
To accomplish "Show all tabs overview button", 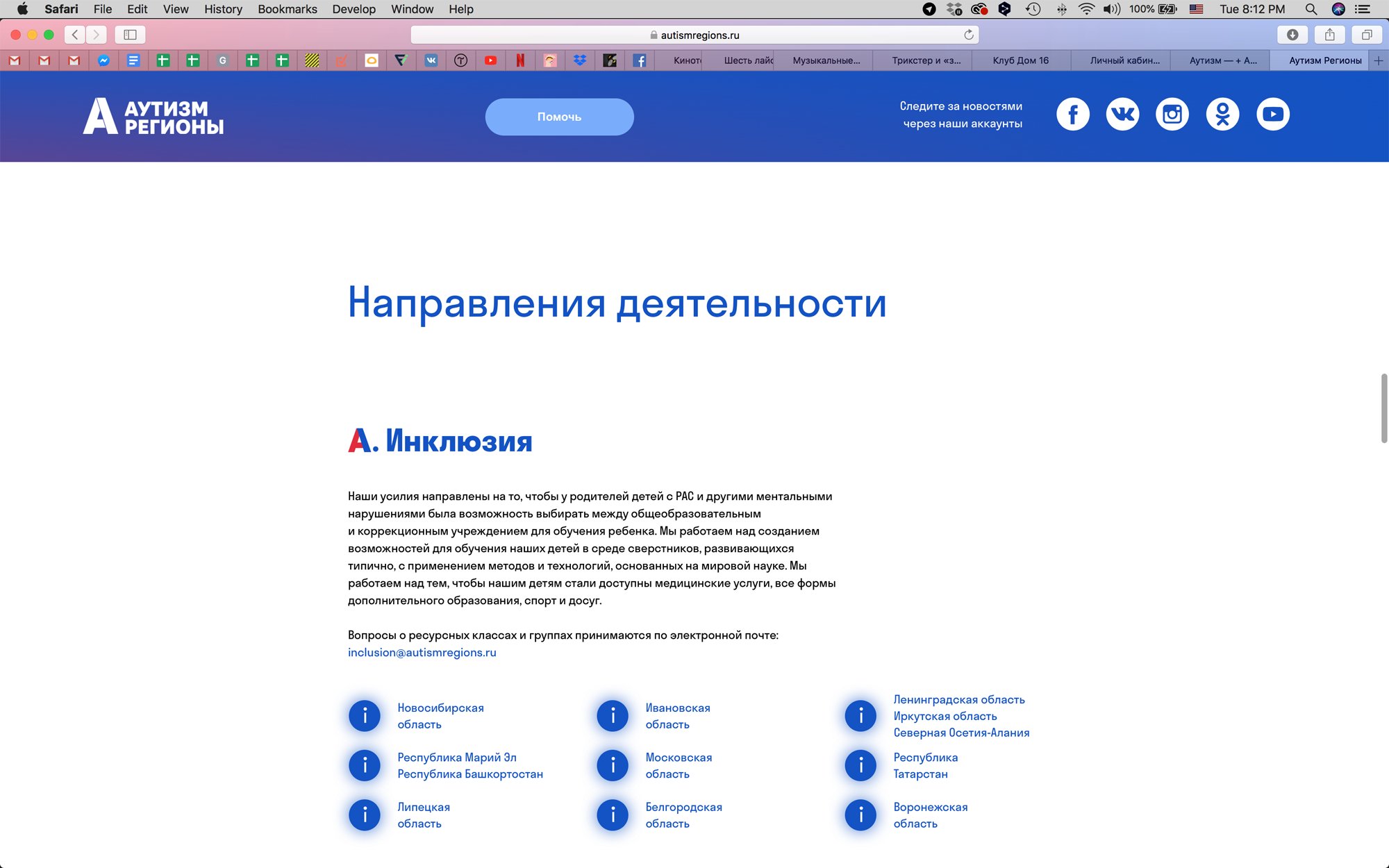I will click(x=1366, y=35).
